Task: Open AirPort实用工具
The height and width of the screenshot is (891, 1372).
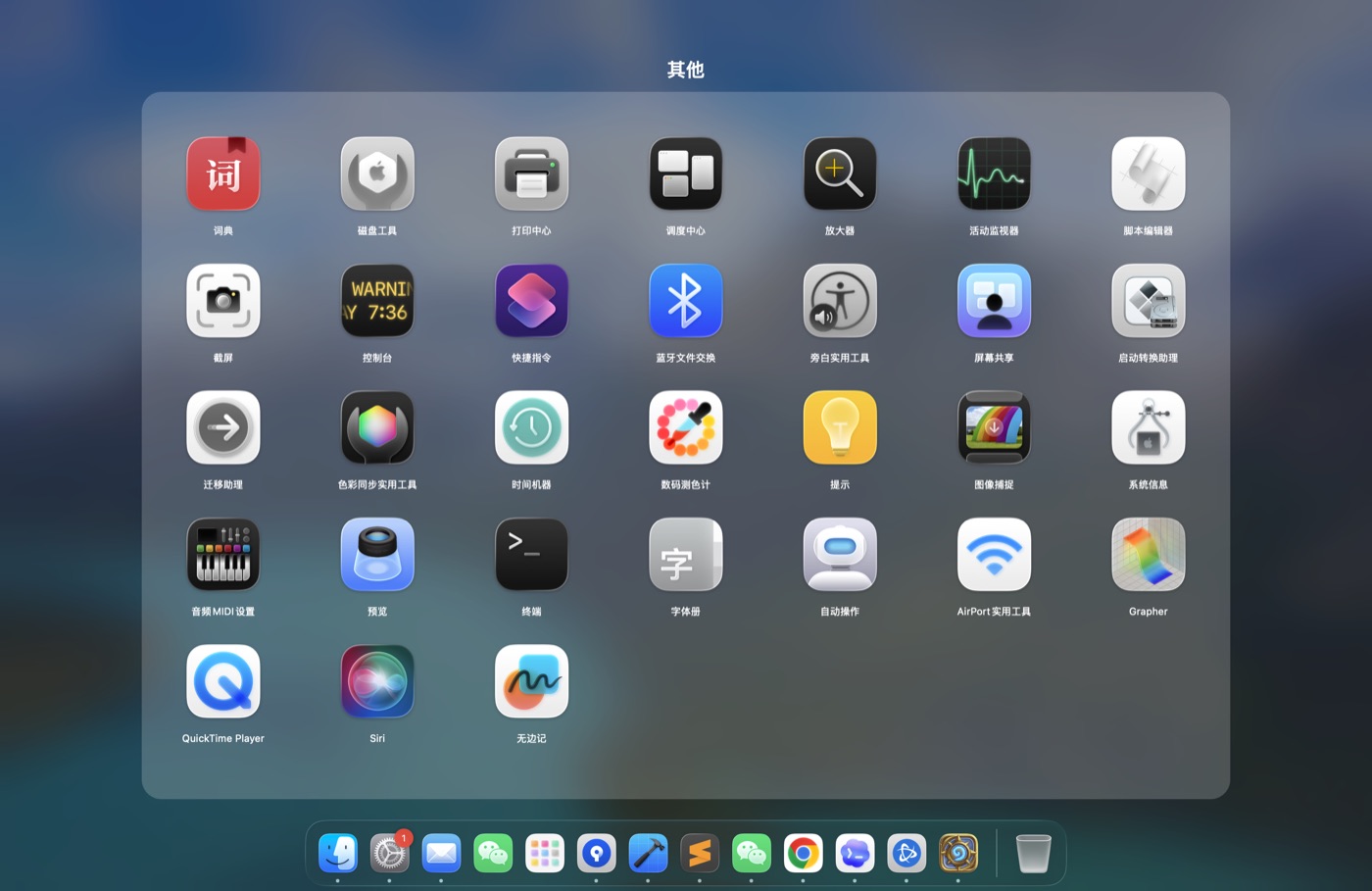Action: tap(994, 555)
